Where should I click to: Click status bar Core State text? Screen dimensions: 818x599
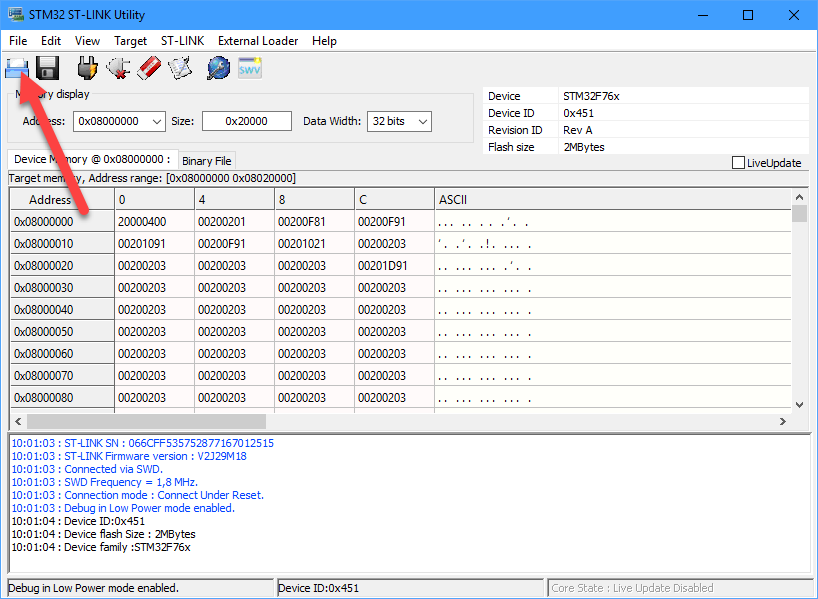tap(632, 588)
